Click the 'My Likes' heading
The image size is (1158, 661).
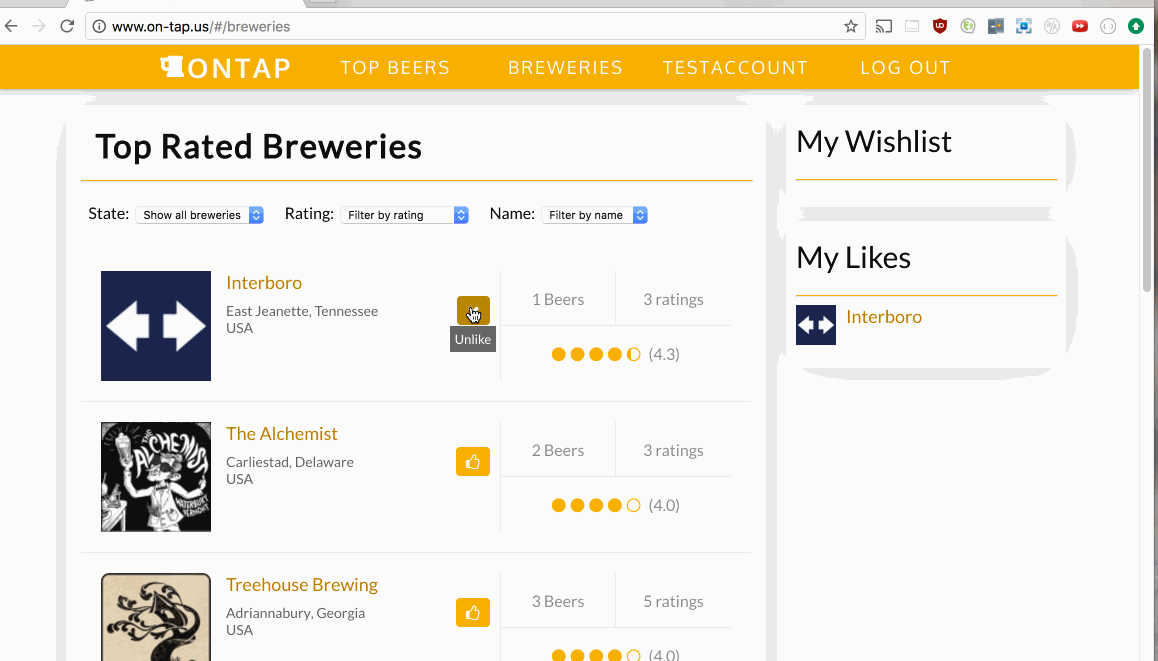[853, 258]
